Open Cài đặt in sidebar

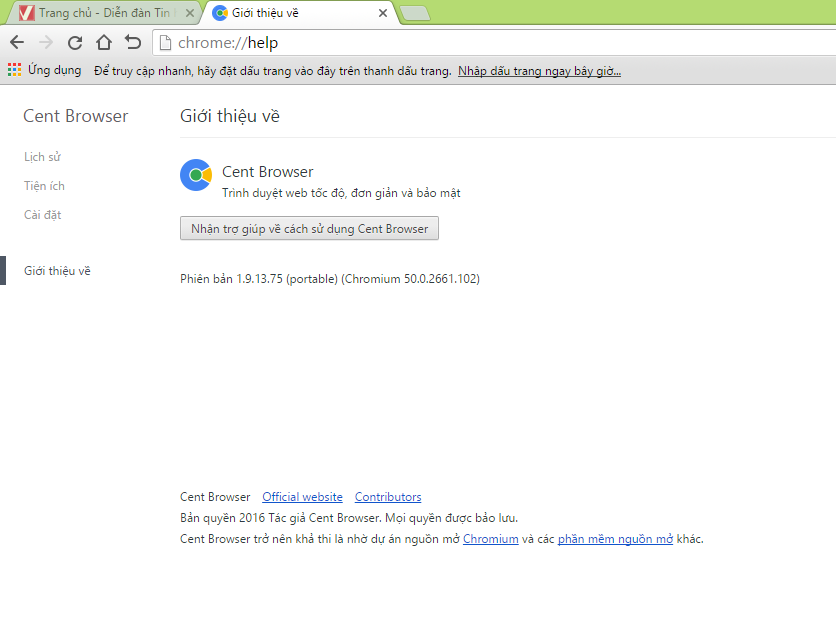43,214
